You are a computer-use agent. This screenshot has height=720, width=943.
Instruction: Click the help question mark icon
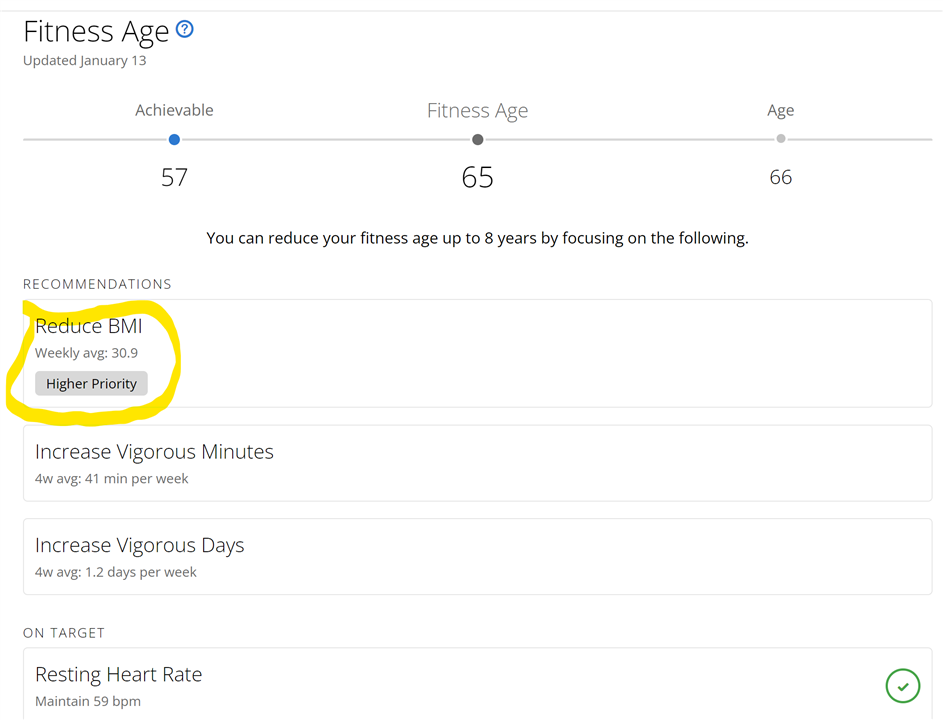(x=184, y=30)
